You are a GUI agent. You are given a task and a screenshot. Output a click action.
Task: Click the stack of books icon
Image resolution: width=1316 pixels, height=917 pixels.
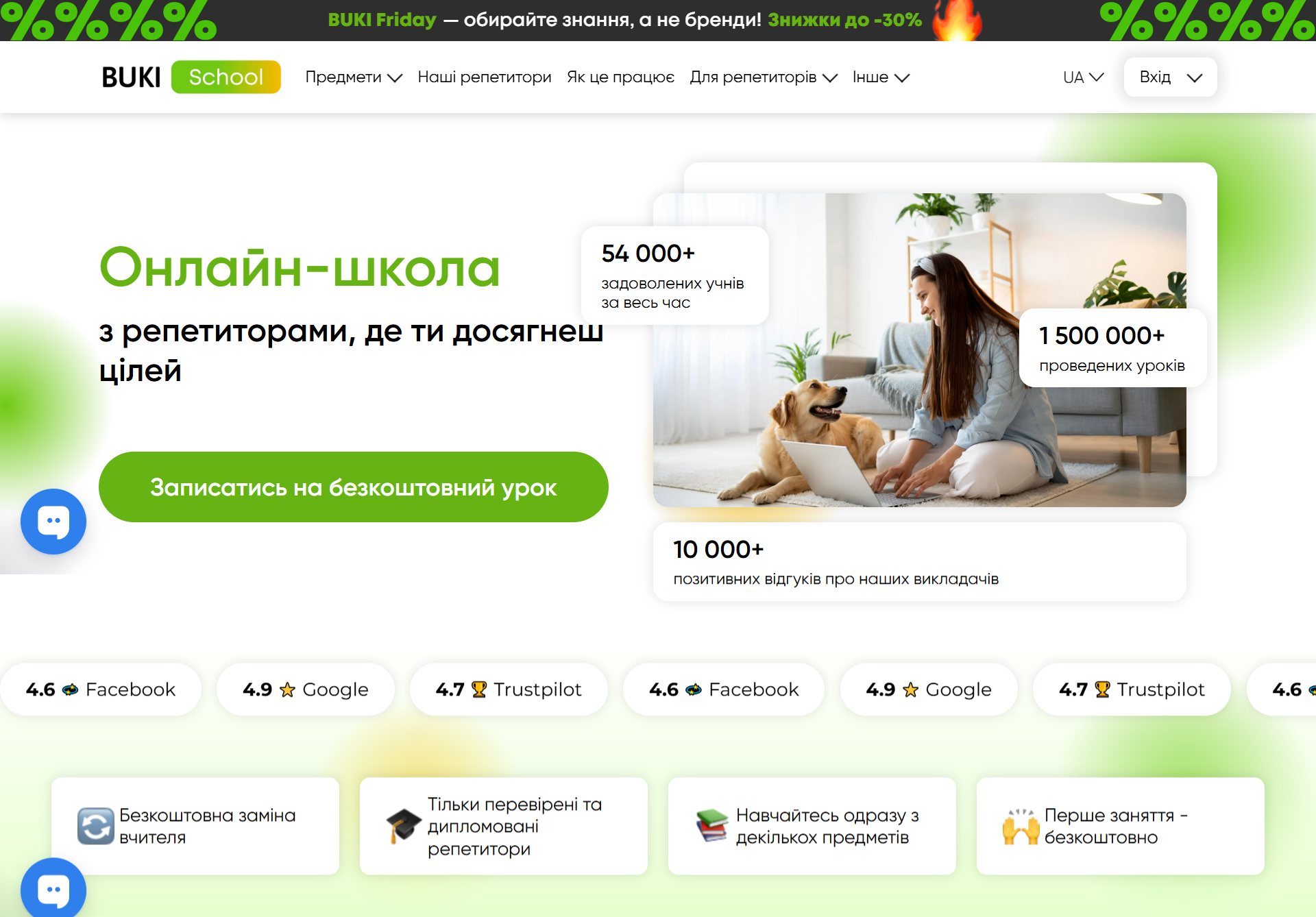tap(713, 826)
